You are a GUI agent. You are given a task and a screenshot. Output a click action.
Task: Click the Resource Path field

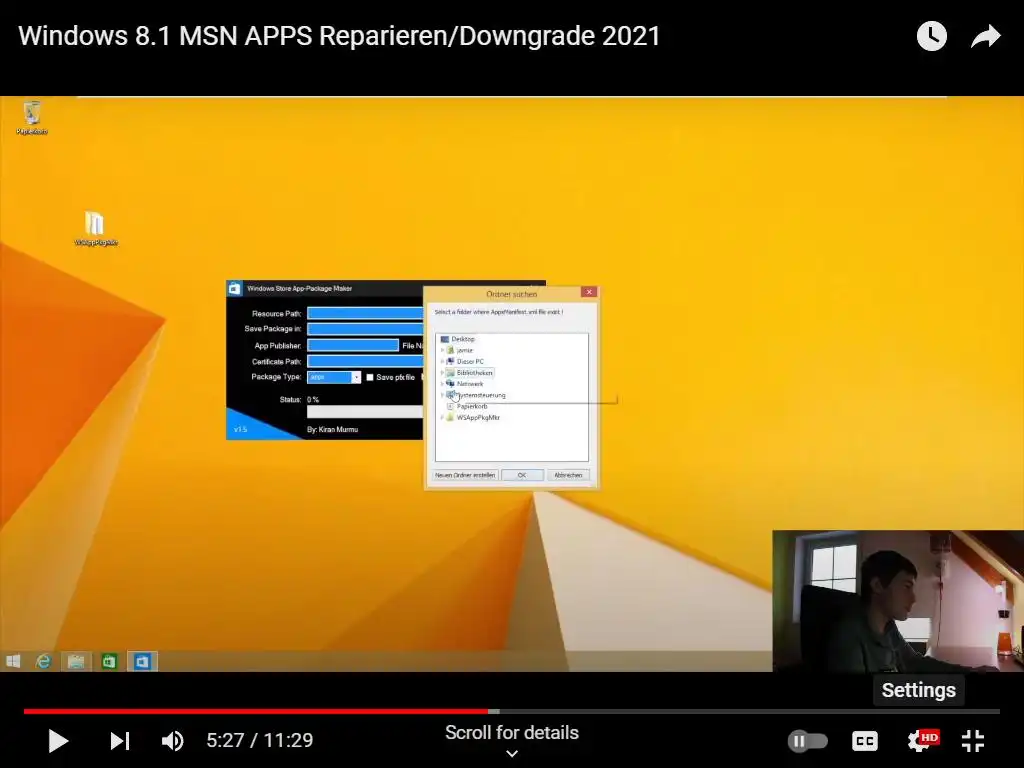[365, 313]
